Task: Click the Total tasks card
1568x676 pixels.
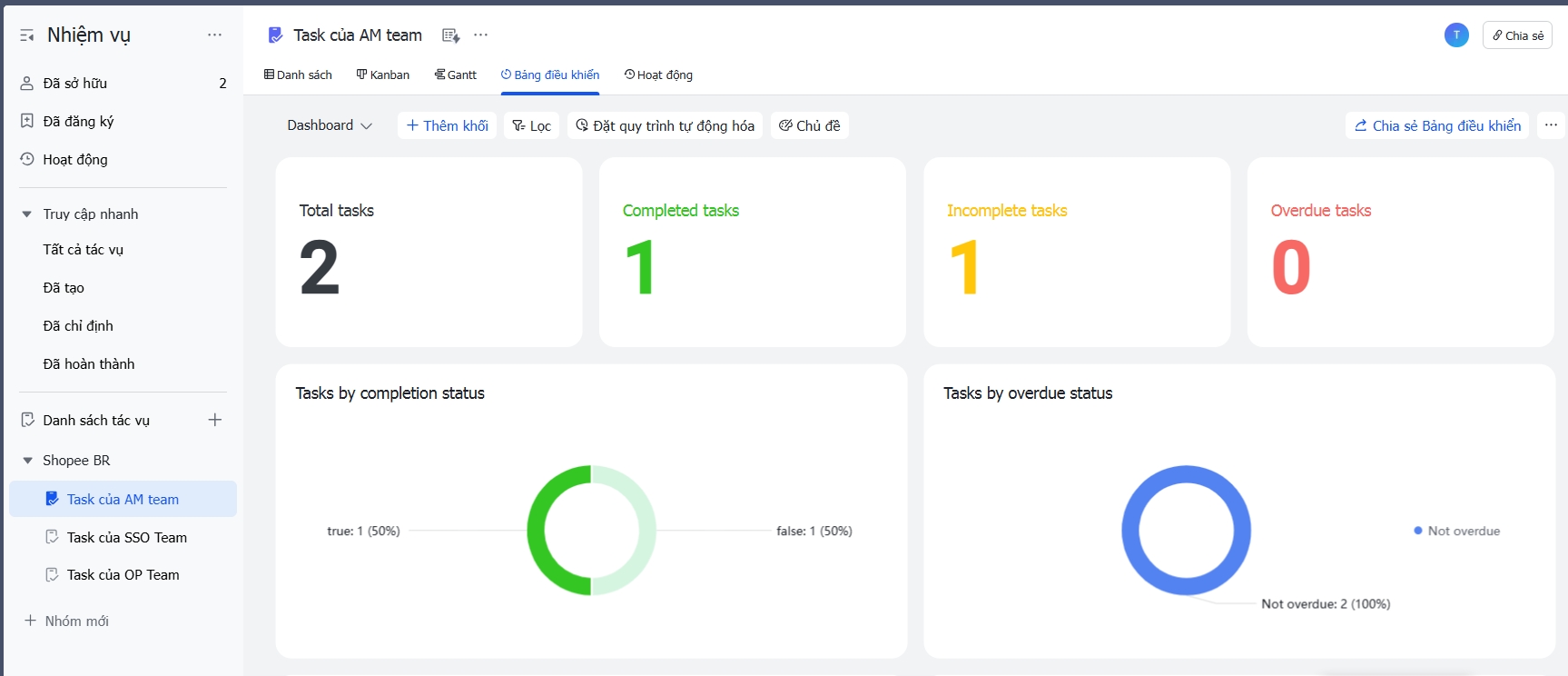Action: pos(429,252)
